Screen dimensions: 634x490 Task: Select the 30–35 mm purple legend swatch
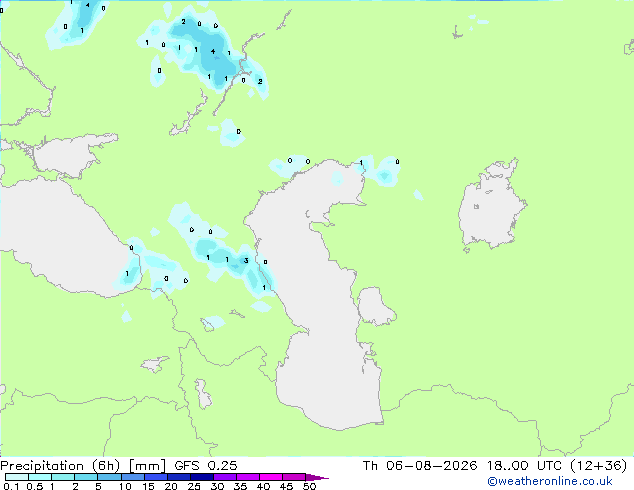225,477
